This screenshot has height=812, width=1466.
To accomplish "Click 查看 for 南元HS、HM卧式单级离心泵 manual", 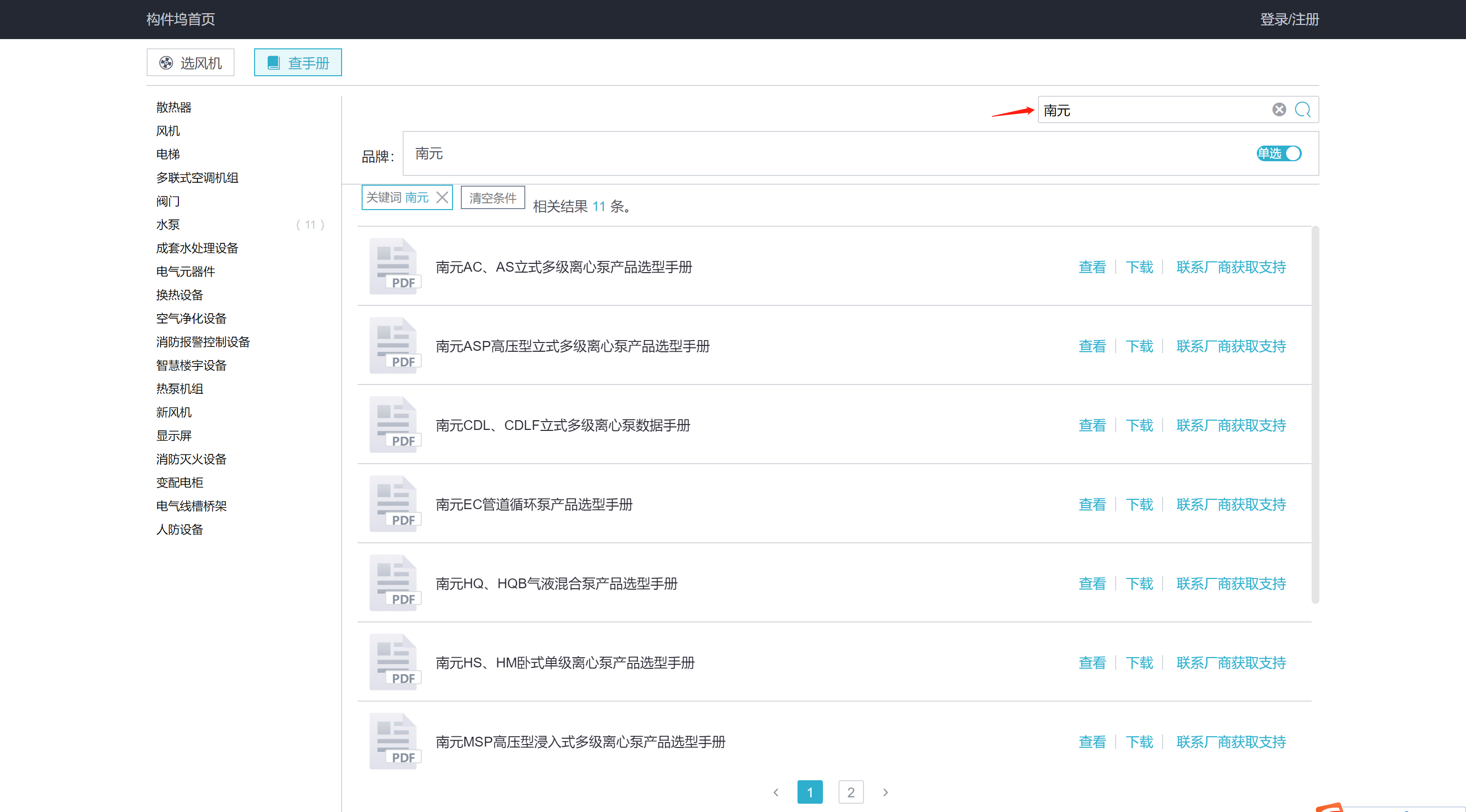I will (1092, 662).
